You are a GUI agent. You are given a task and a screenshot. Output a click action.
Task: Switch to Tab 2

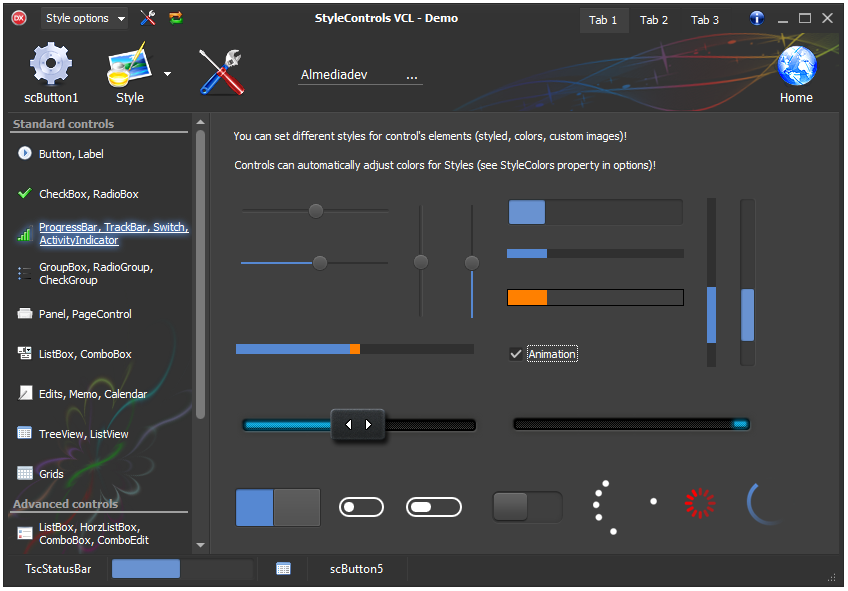tap(654, 20)
